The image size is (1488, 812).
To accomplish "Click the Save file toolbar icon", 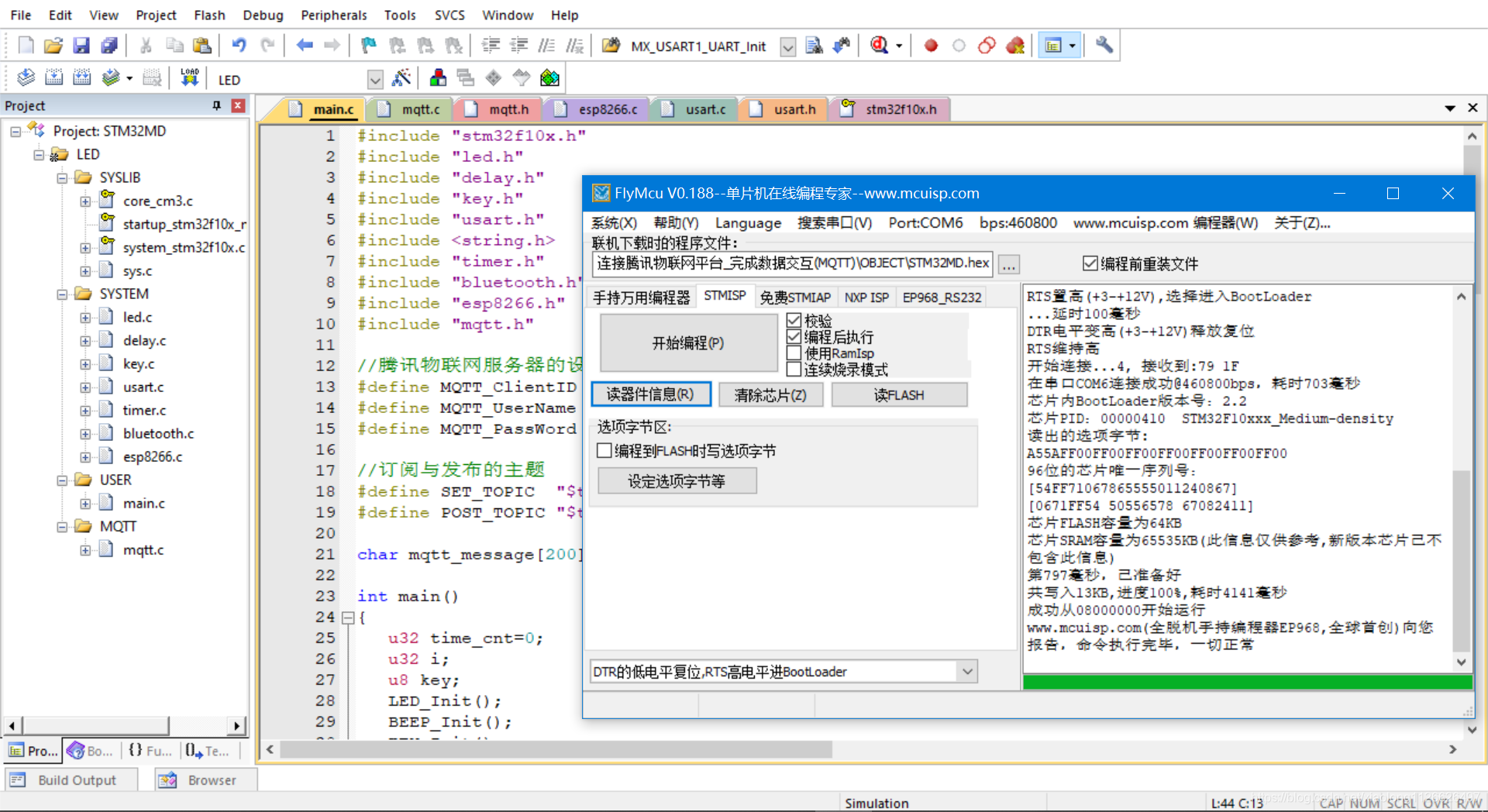I will (x=81, y=46).
